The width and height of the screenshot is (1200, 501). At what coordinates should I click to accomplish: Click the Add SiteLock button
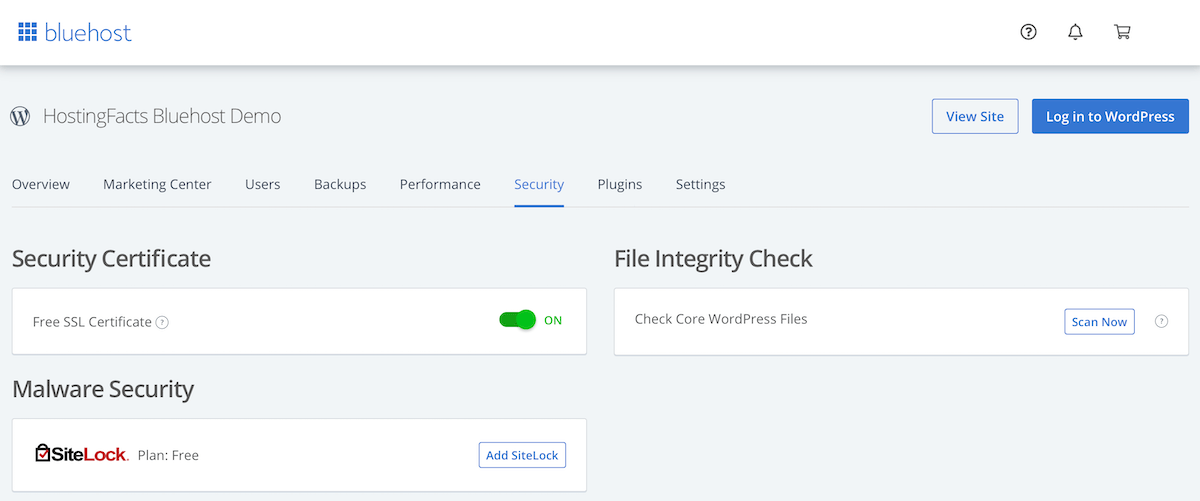coord(523,455)
